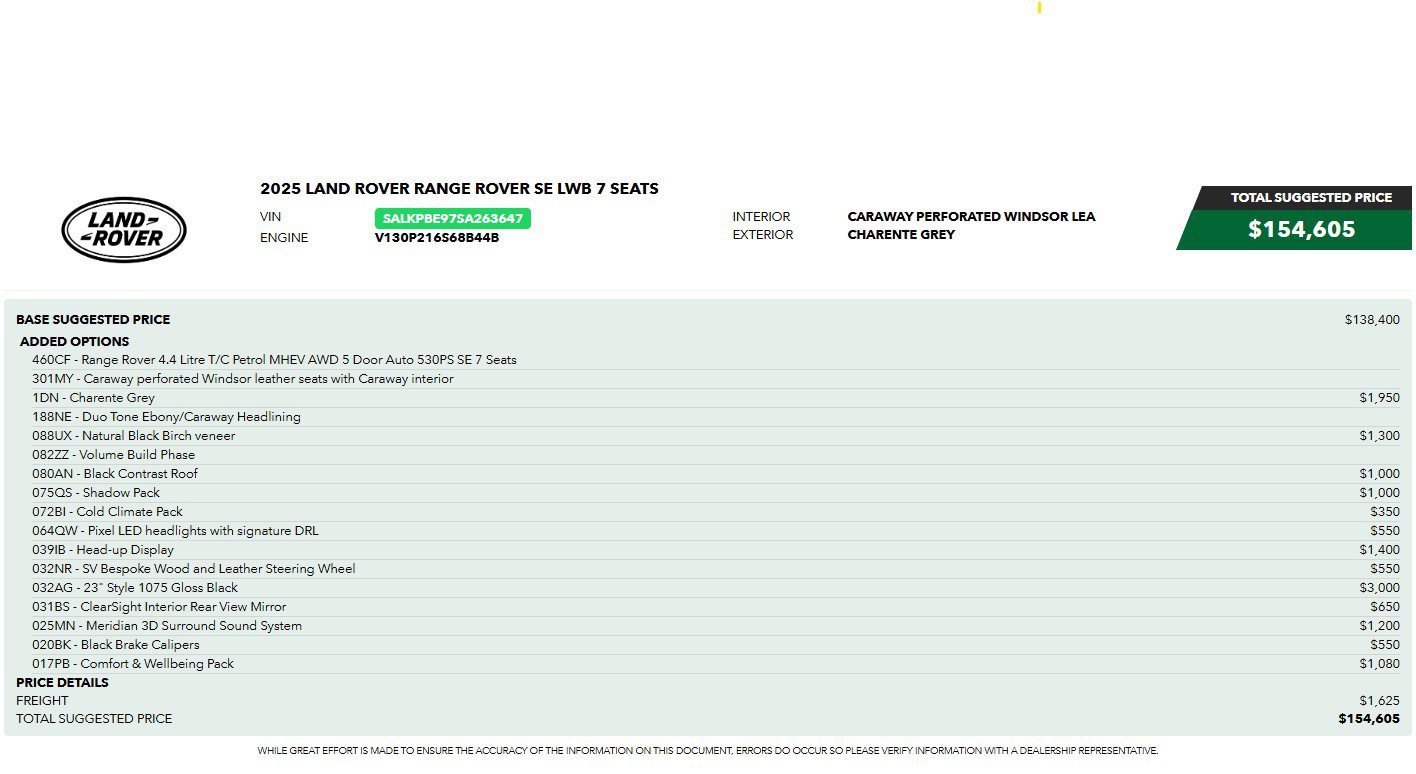Image resolution: width=1416 pixels, height=774 pixels.
Task: Click the interior value Caraway Perforated Windsor Lea
Action: pos(971,216)
